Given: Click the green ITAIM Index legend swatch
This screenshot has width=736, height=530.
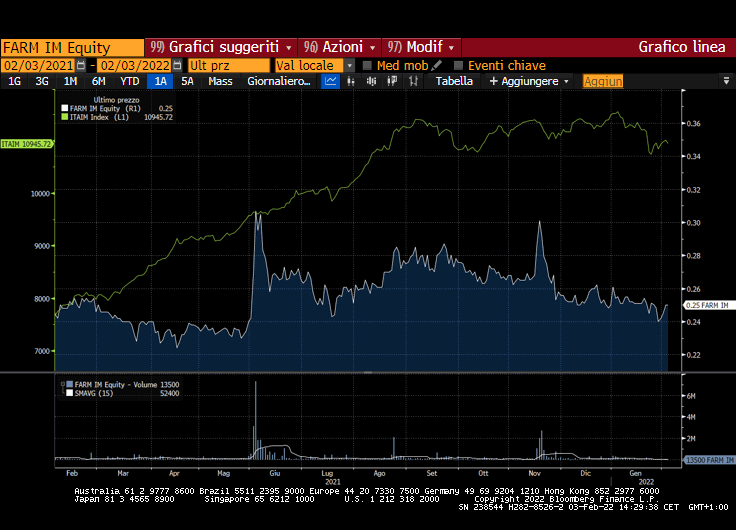Looking at the screenshot, I should coord(65,117).
